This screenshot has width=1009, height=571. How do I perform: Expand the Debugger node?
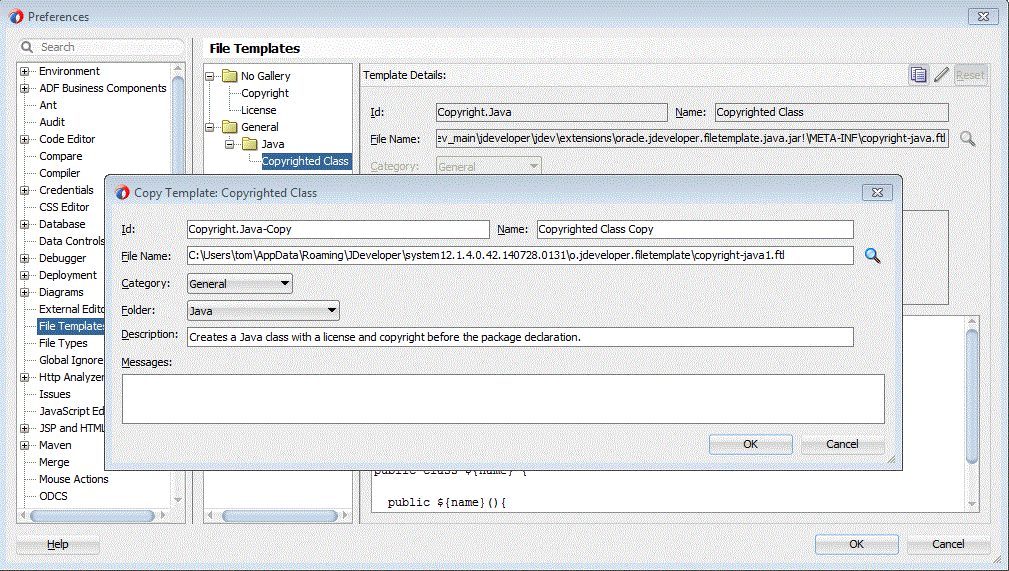(24, 258)
